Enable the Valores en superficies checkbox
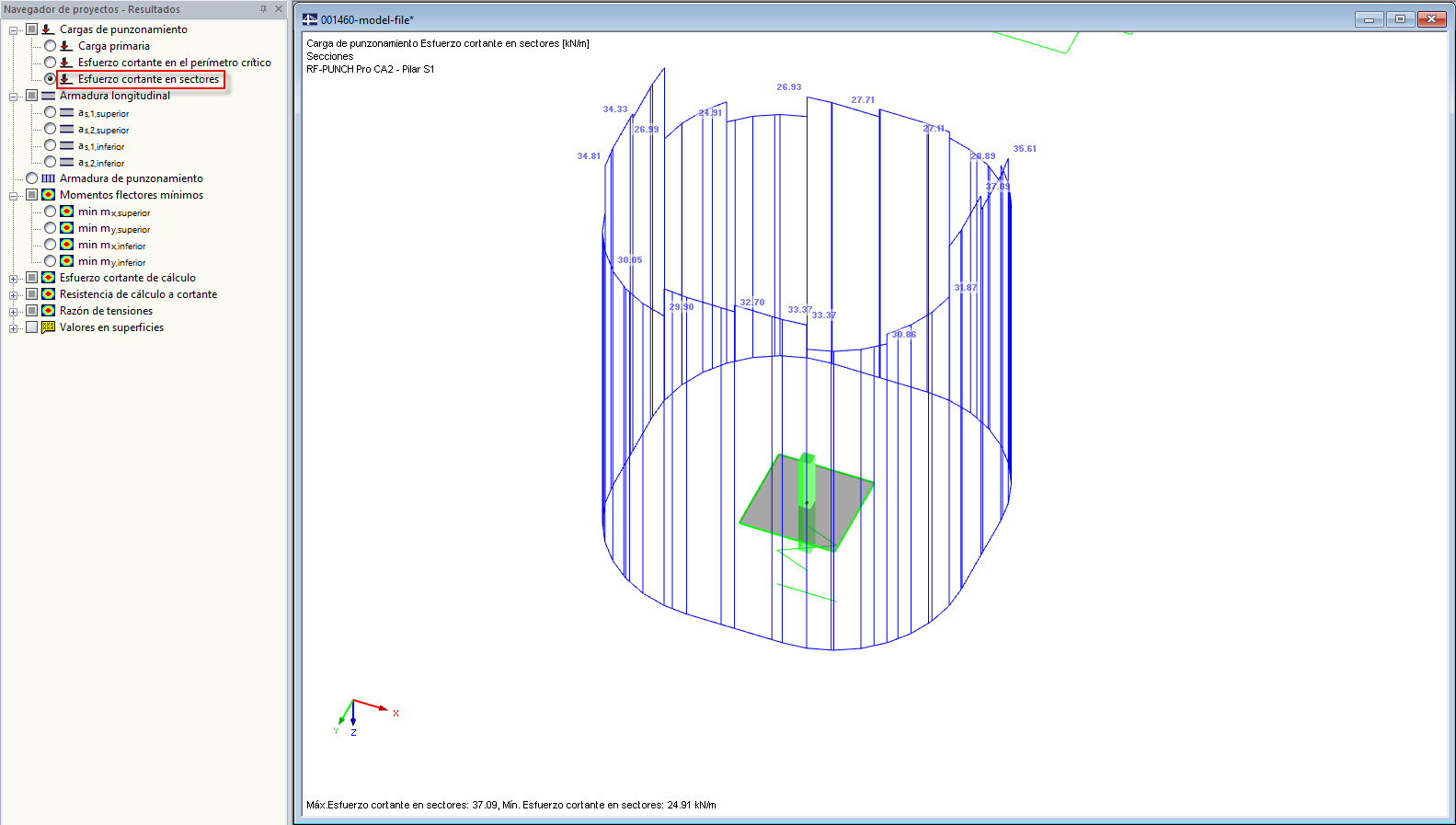Viewport: 1456px width, 825px height. 31,327
